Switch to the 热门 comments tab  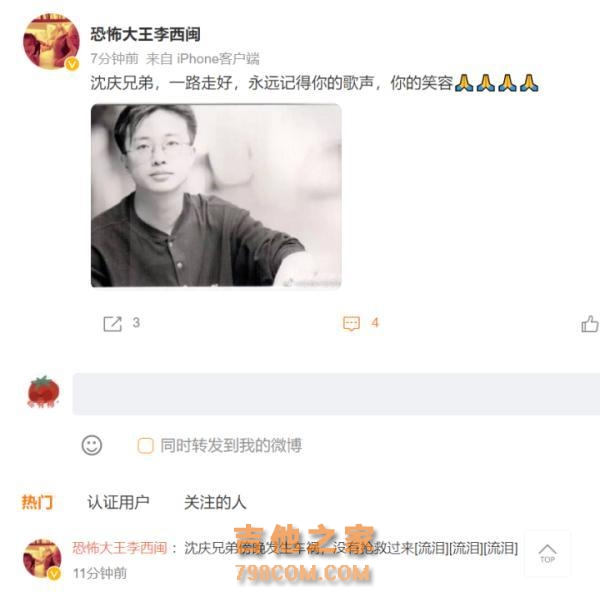[x=38, y=502]
